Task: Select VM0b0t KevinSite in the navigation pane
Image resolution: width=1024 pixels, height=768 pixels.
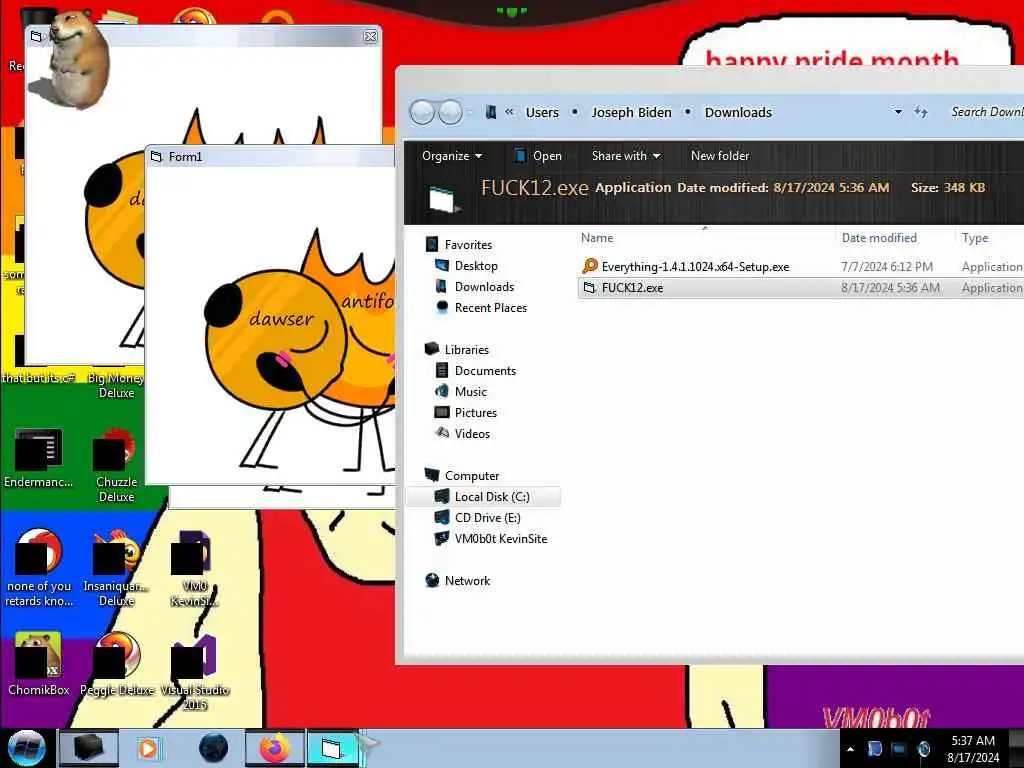Action: point(501,539)
